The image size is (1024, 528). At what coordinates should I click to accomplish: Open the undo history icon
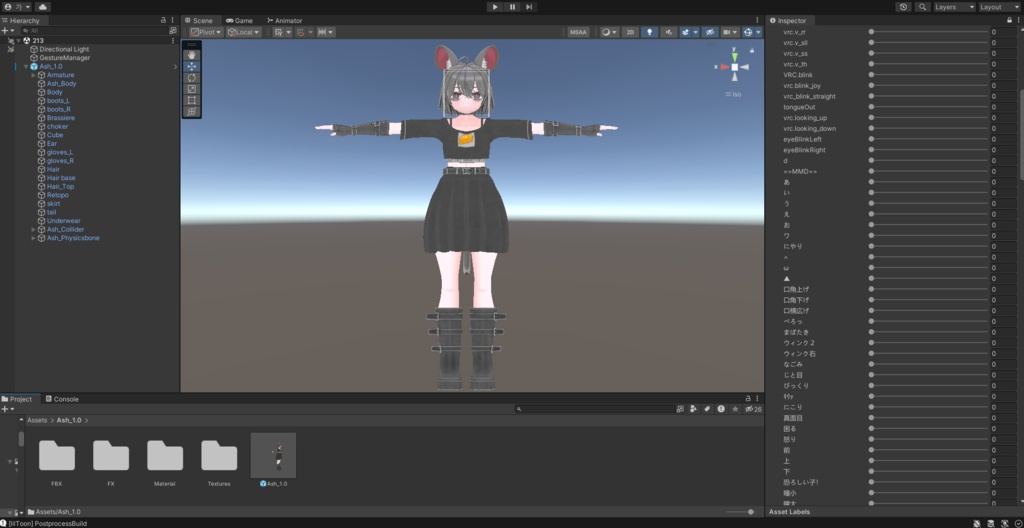(903, 7)
